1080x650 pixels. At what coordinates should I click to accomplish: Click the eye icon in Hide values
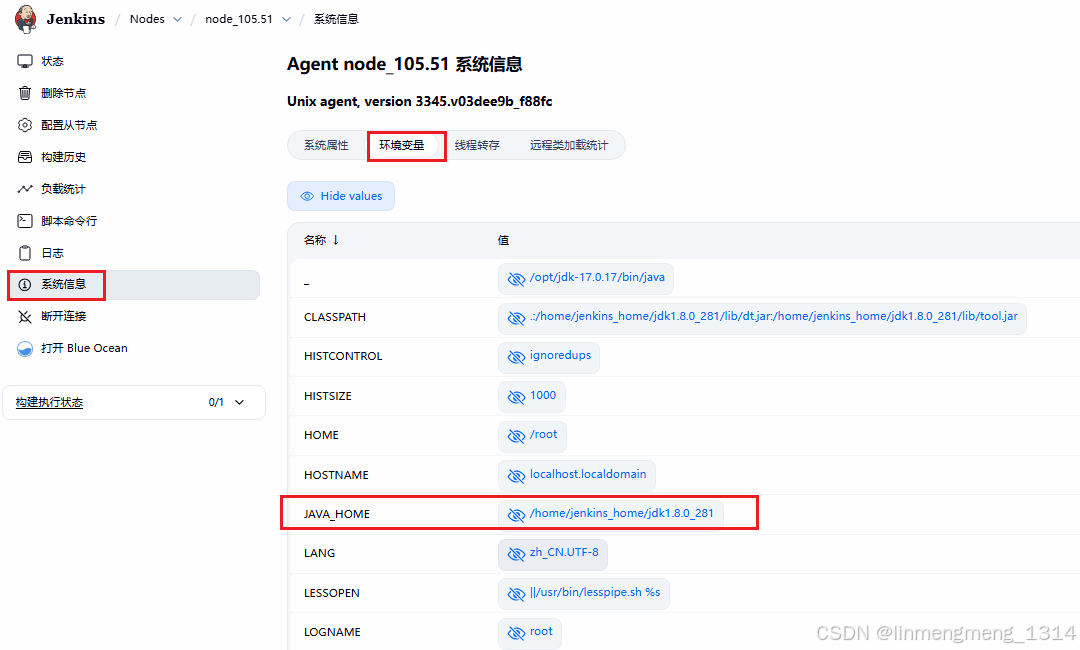pos(307,196)
